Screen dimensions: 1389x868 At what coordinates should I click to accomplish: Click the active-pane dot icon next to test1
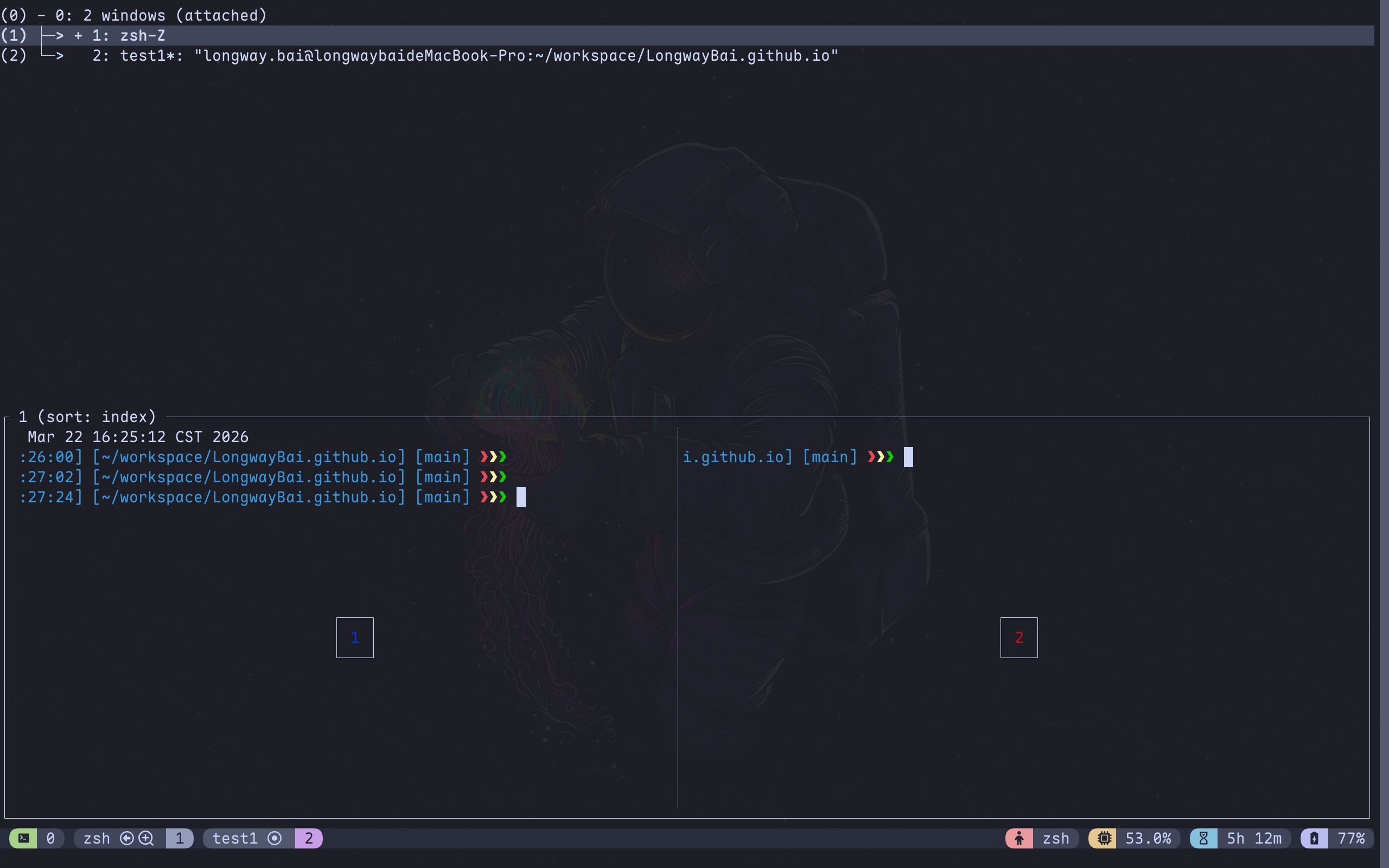(x=276, y=838)
